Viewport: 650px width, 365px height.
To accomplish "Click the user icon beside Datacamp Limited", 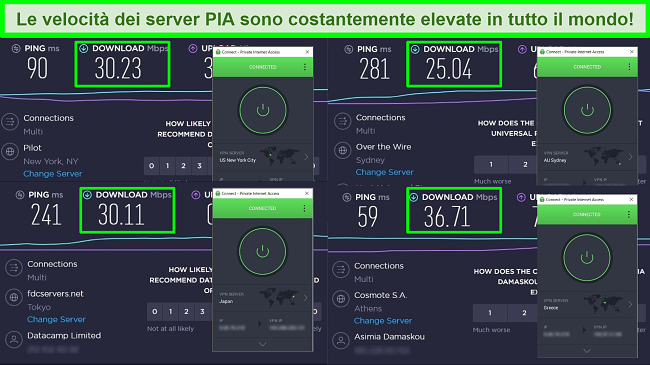I will [x=14, y=339].
